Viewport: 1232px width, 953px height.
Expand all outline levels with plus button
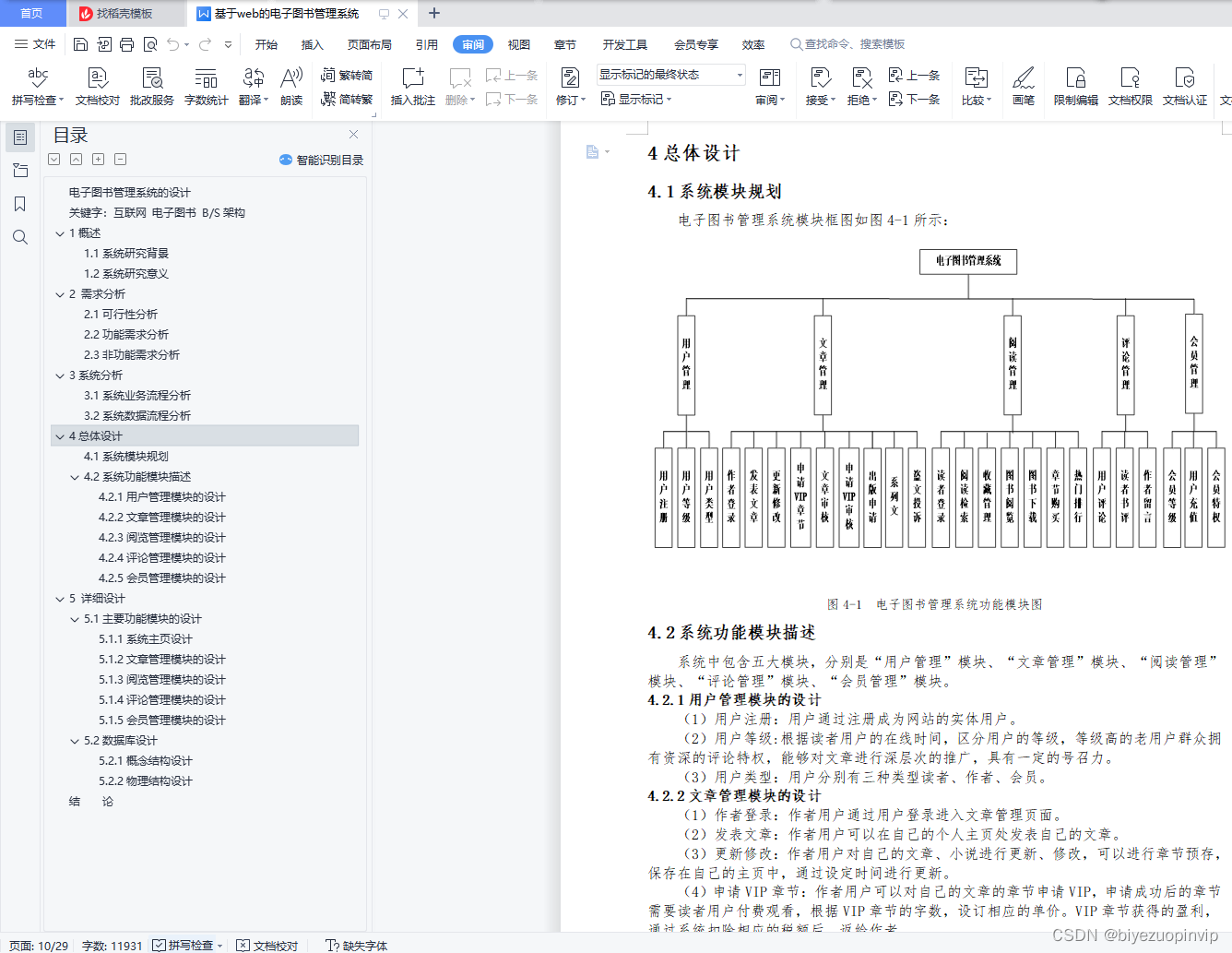(98, 160)
